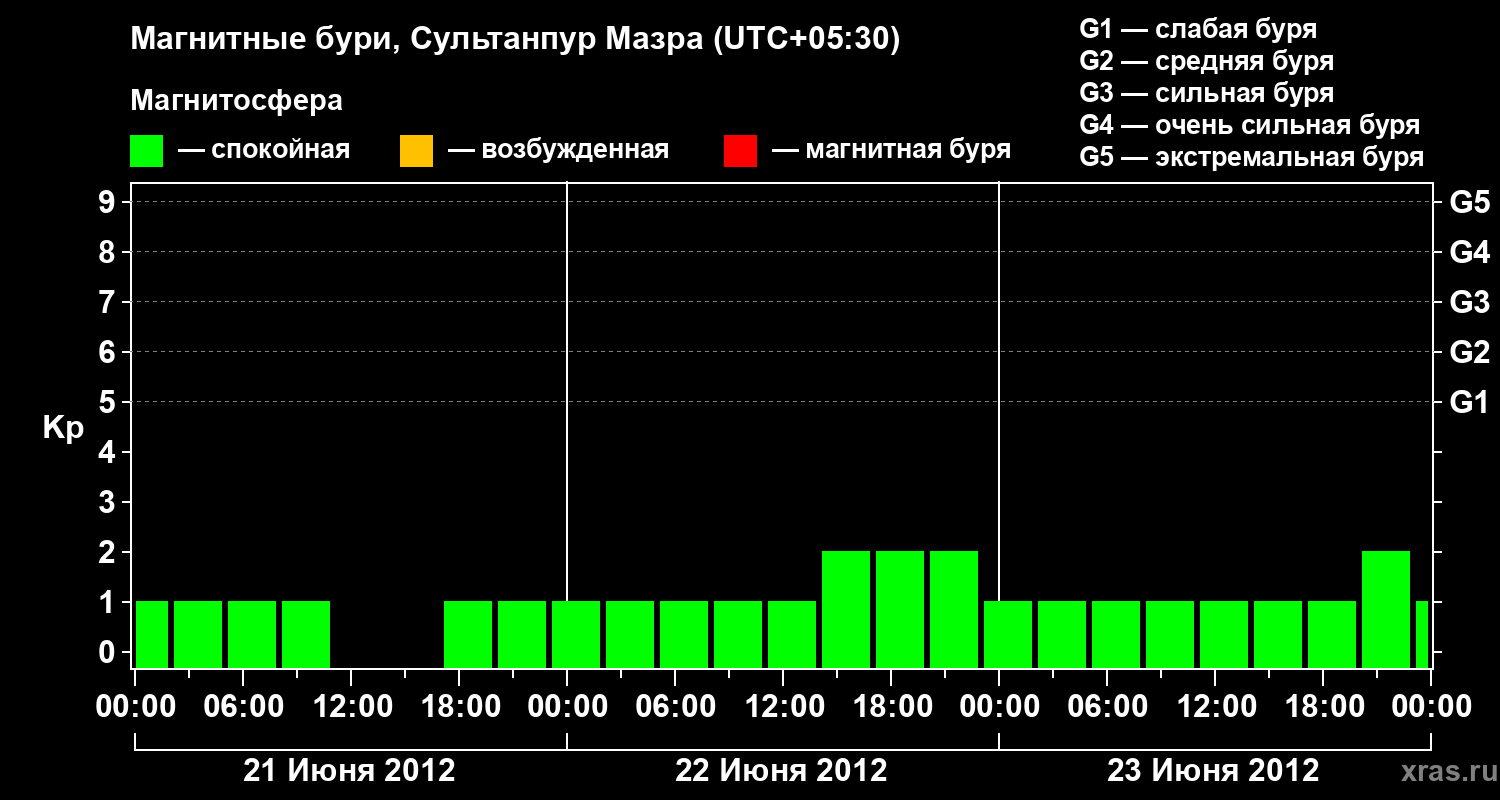Click the bar above 06:00 on 23 Июня
The height and width of the screenshot is (800, 1500).
tap(1116, 634)
